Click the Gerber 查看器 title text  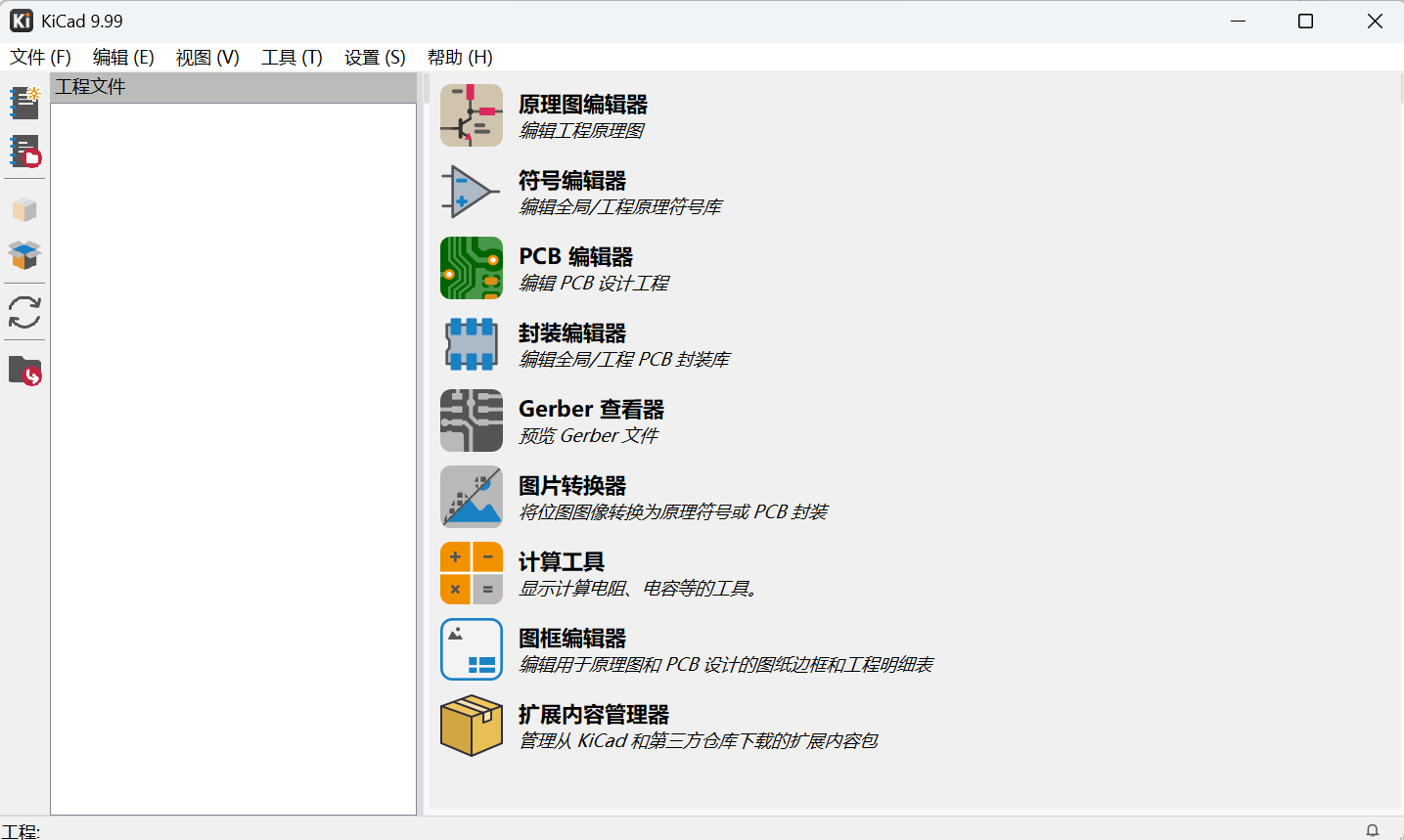[x=591, y=410]
